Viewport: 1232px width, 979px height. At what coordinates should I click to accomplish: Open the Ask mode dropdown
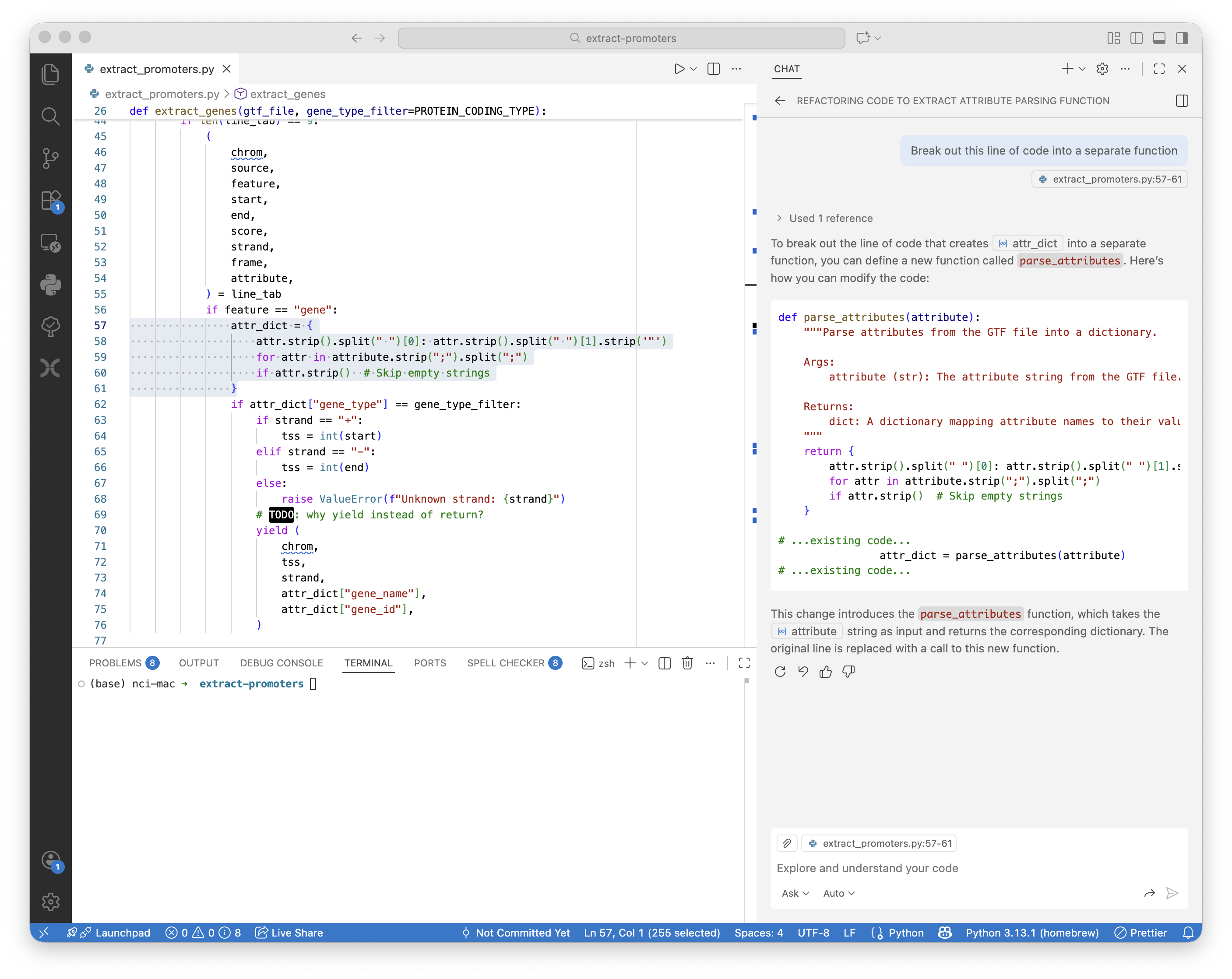[795, 893]
